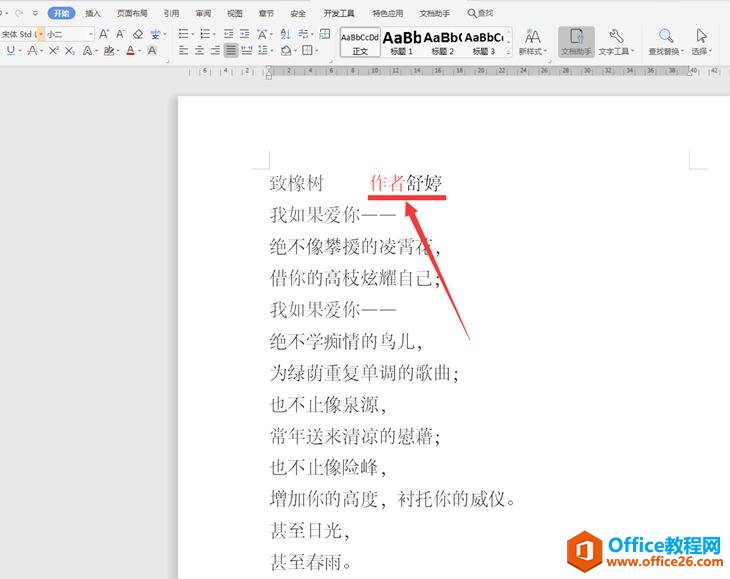The height and width of the screenshot is (579, 730).
Task: Align text left
Action: click(x=183, y=50)
